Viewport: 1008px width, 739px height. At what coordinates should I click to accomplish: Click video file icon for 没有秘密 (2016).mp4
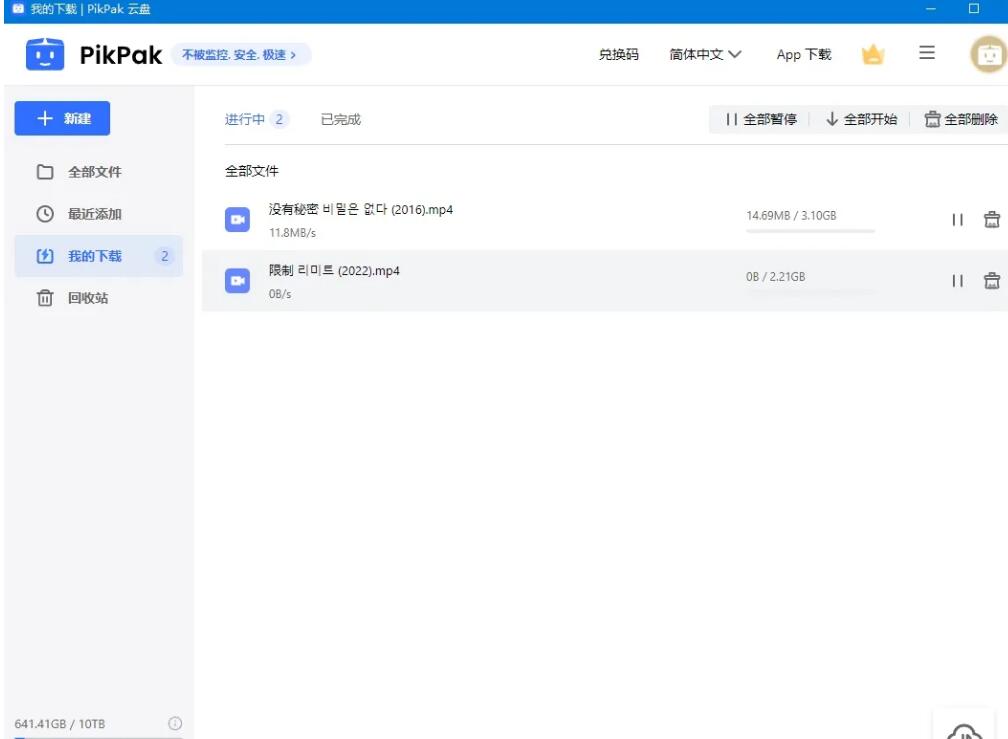(x=237, y=220)
